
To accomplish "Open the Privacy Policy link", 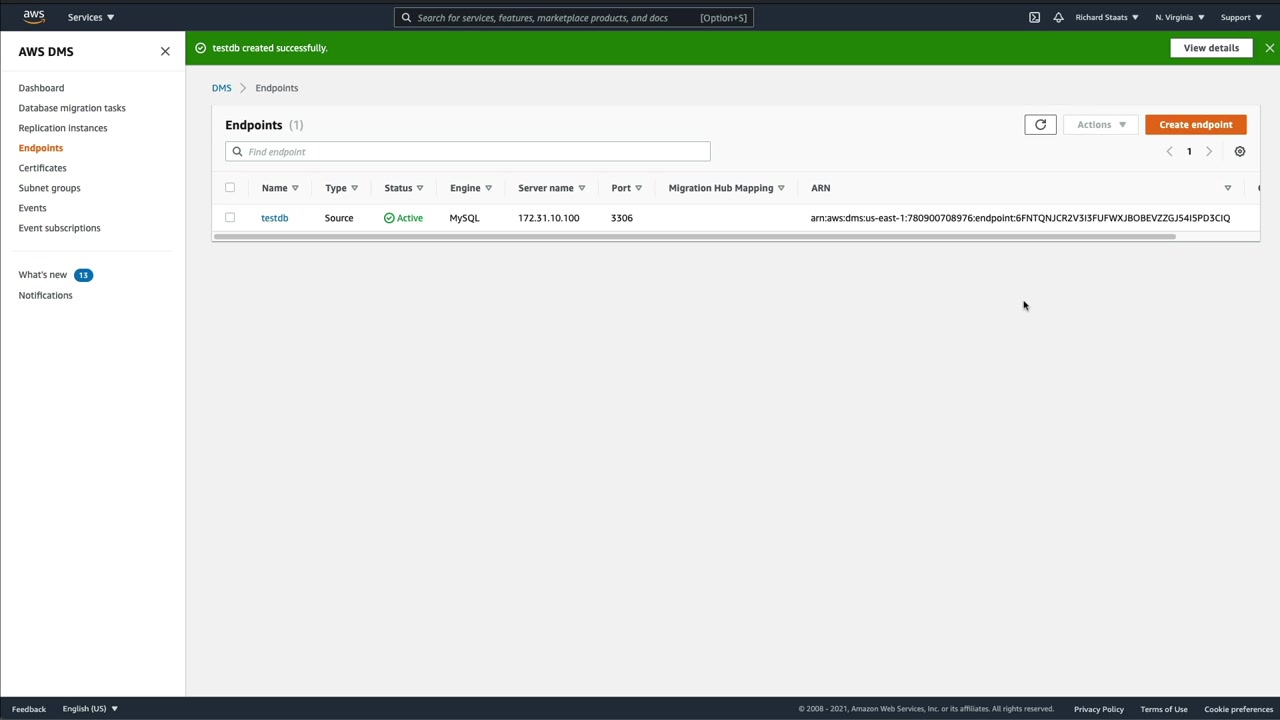I will [x=1099, y=709].
